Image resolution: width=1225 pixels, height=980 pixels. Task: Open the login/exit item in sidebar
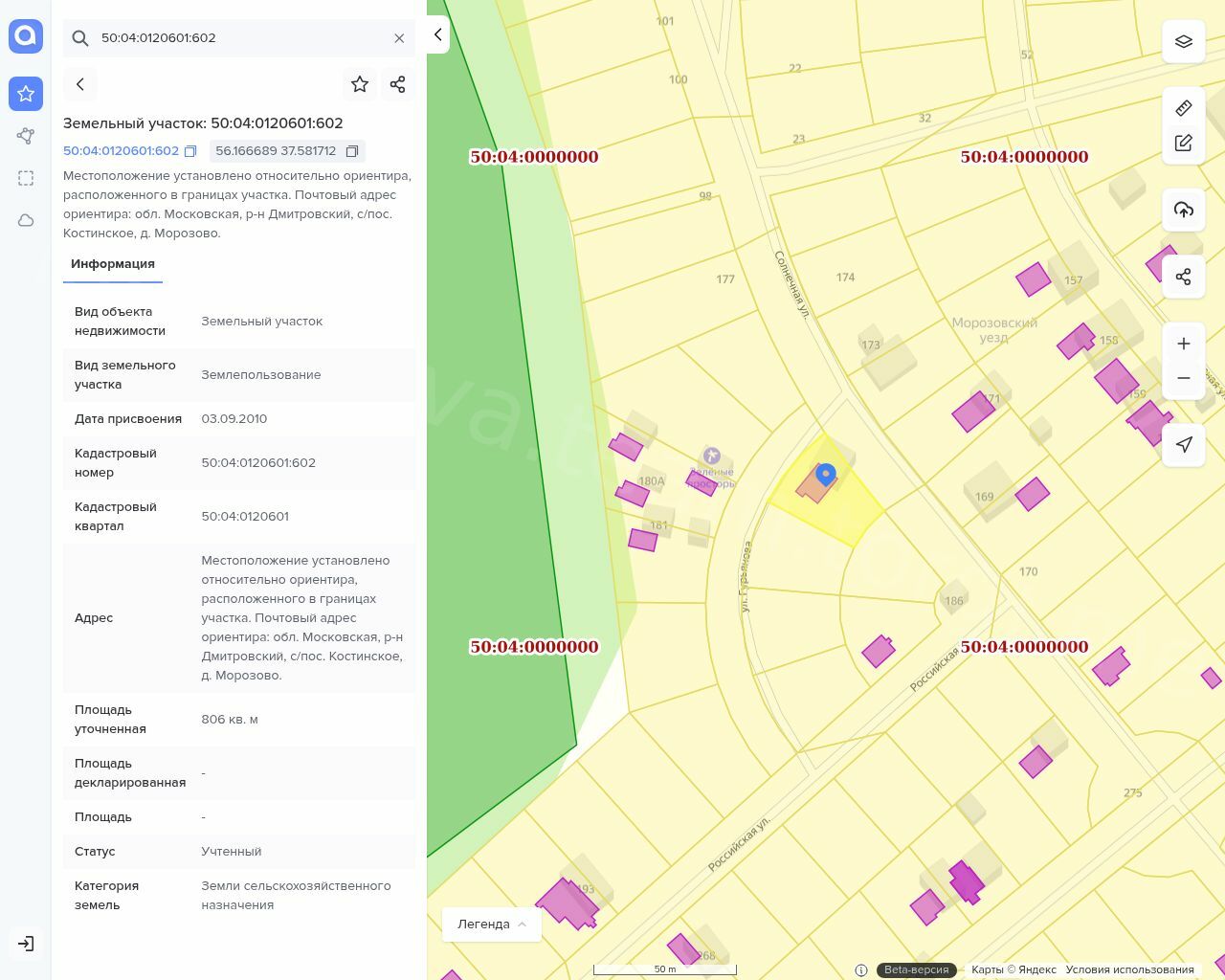tap(26, 944)
